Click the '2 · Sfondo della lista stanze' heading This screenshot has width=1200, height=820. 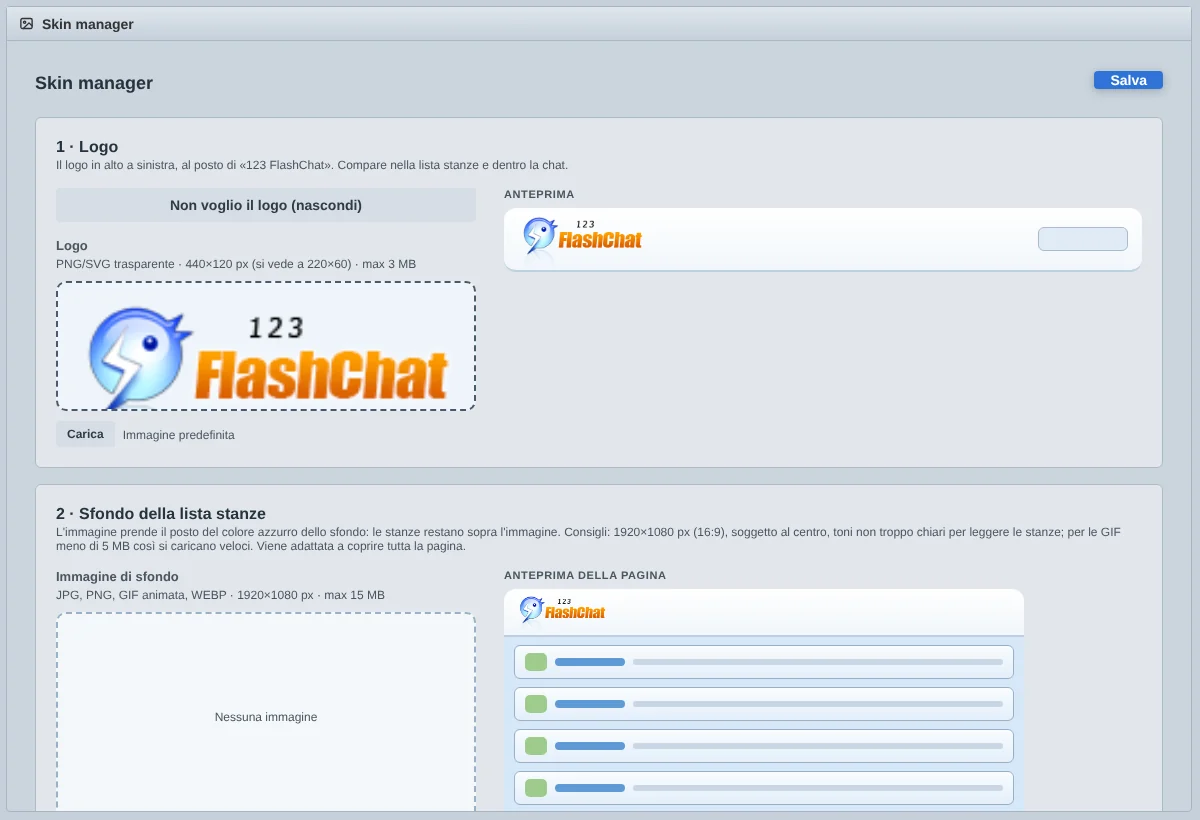[161, 514]
